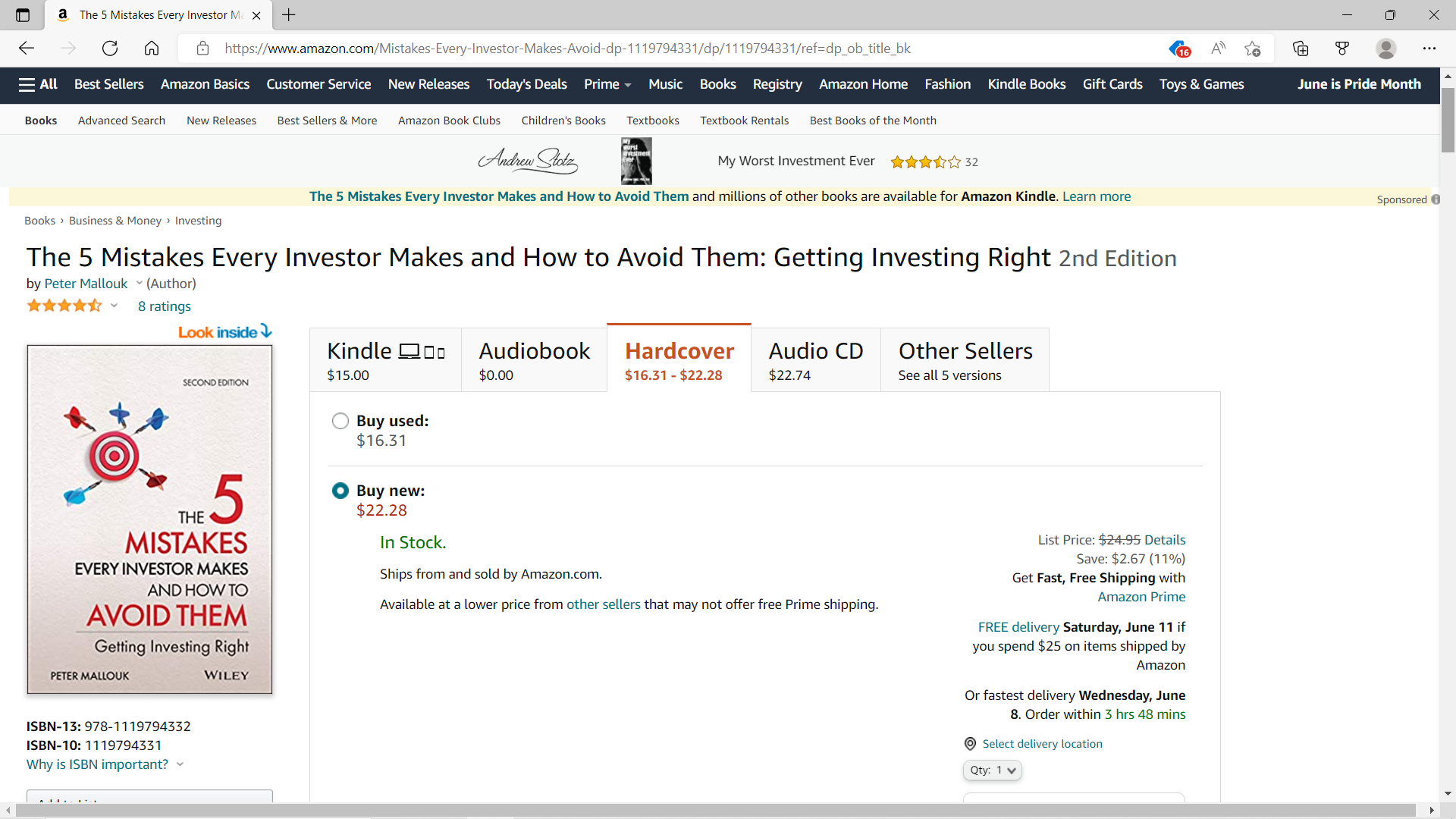The width and height of the screenshot is (1456, 819).
Task: Click the Read Aloud icon
Action: click(x=1218, y=49)
